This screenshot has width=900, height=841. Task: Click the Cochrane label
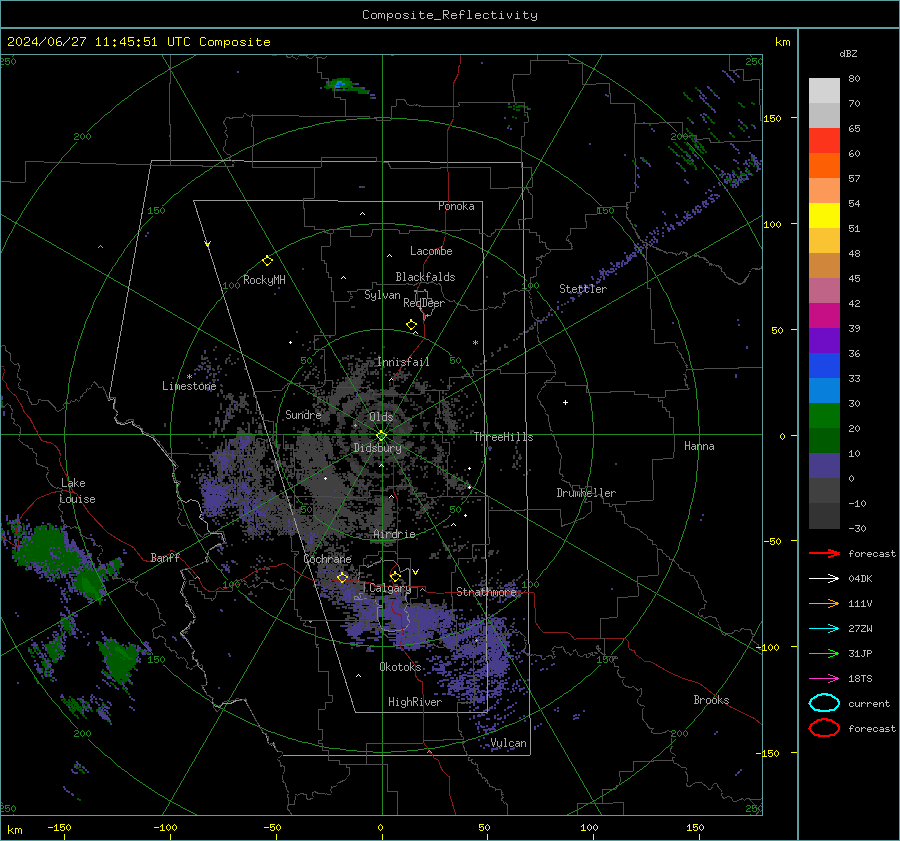[x=327, y=559]
